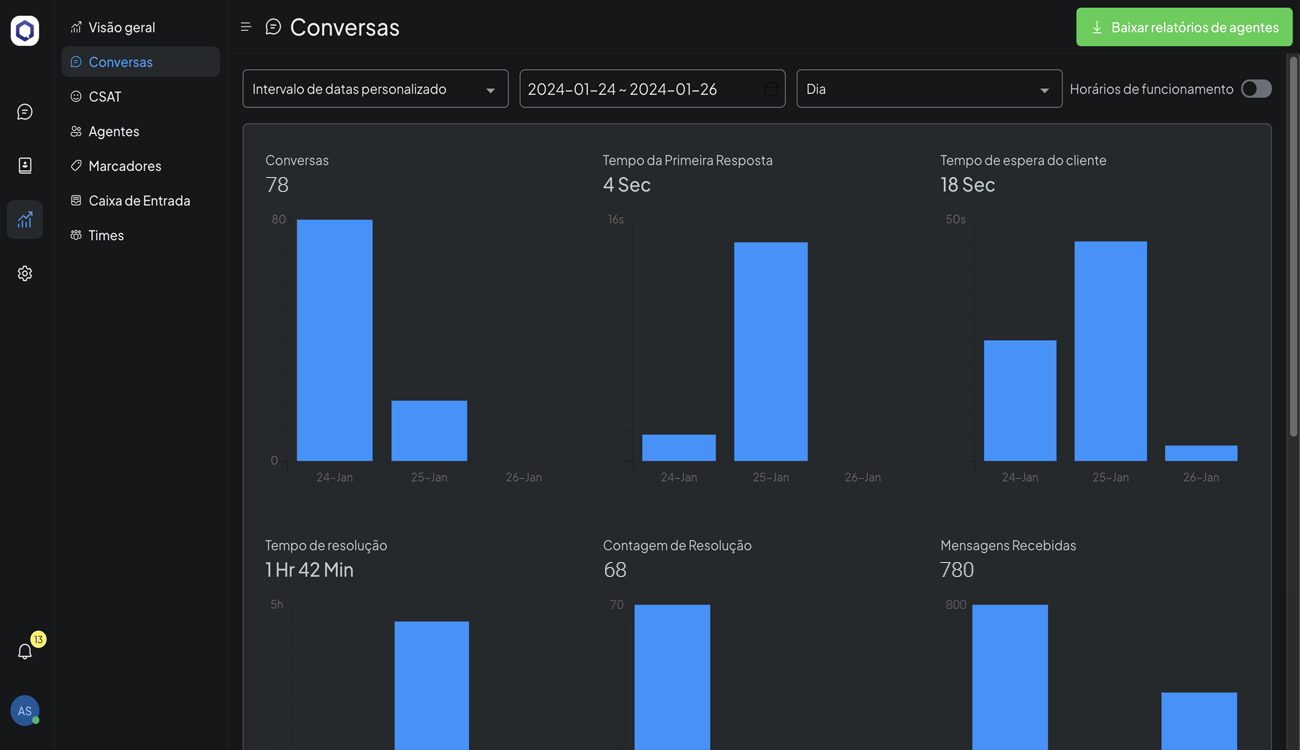This screenshot has height=750, width=1300.
Task: Collapse sidebar with the hamburger menu icon
Action: [246, 27]
